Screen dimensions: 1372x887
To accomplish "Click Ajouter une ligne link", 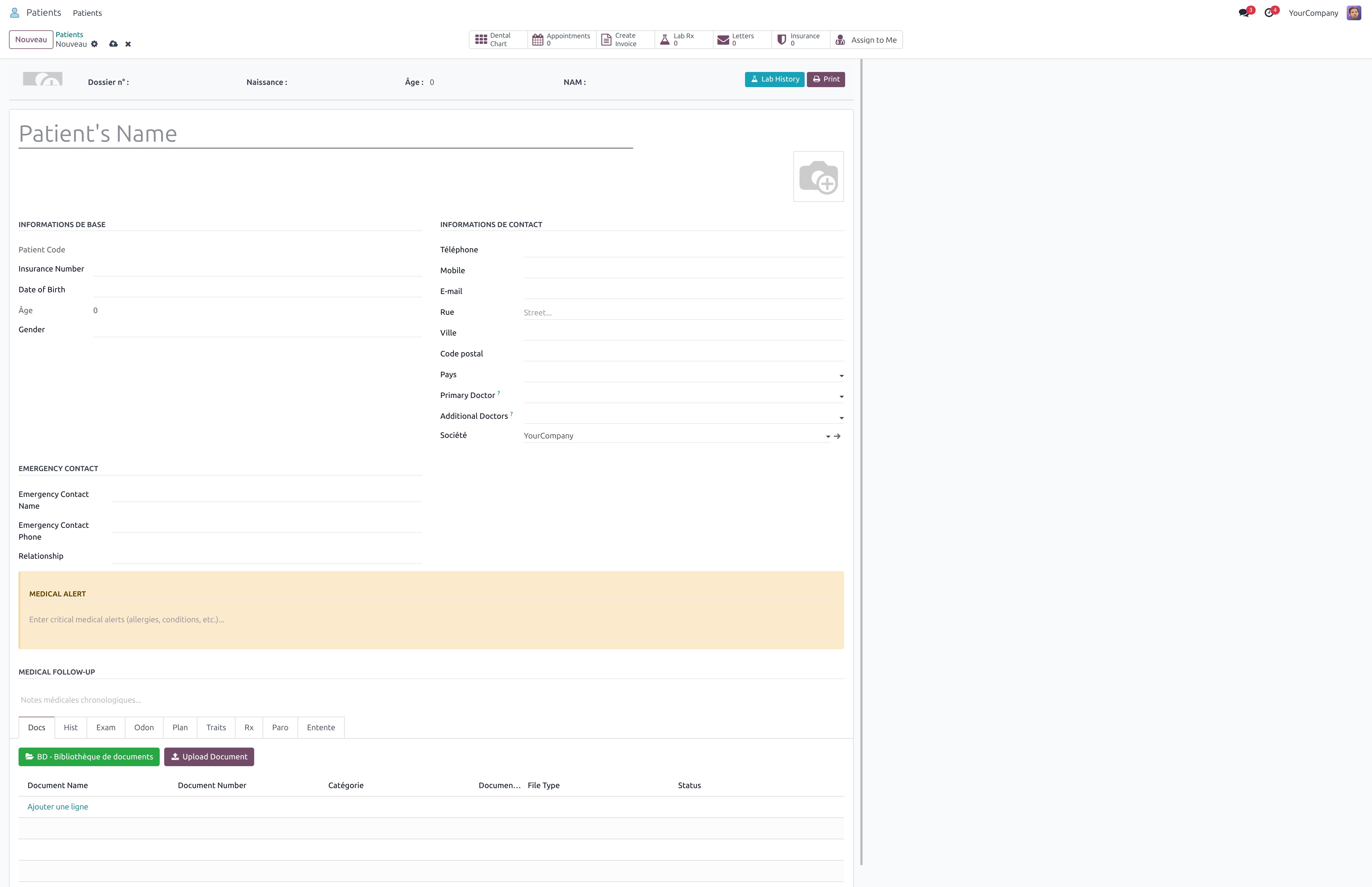I will pos(58,807).
